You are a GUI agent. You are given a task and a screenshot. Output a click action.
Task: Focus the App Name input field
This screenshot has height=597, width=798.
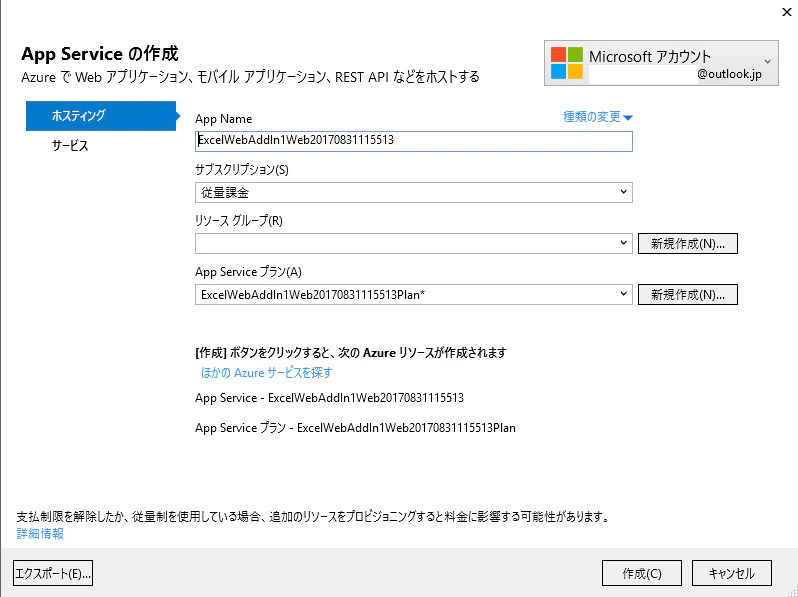point(414,141)
